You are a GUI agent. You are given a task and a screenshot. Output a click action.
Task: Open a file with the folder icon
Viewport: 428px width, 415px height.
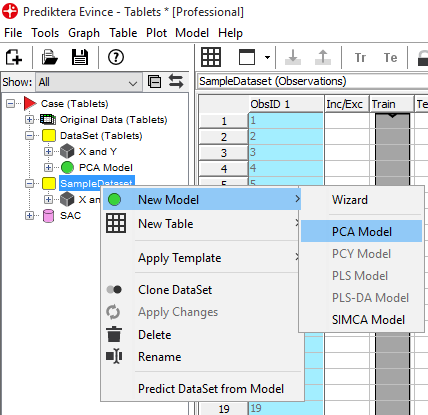coord(50,57)
